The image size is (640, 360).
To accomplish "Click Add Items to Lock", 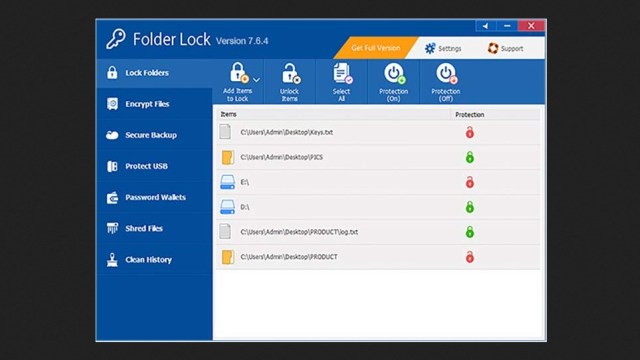I will click(238, 82).
